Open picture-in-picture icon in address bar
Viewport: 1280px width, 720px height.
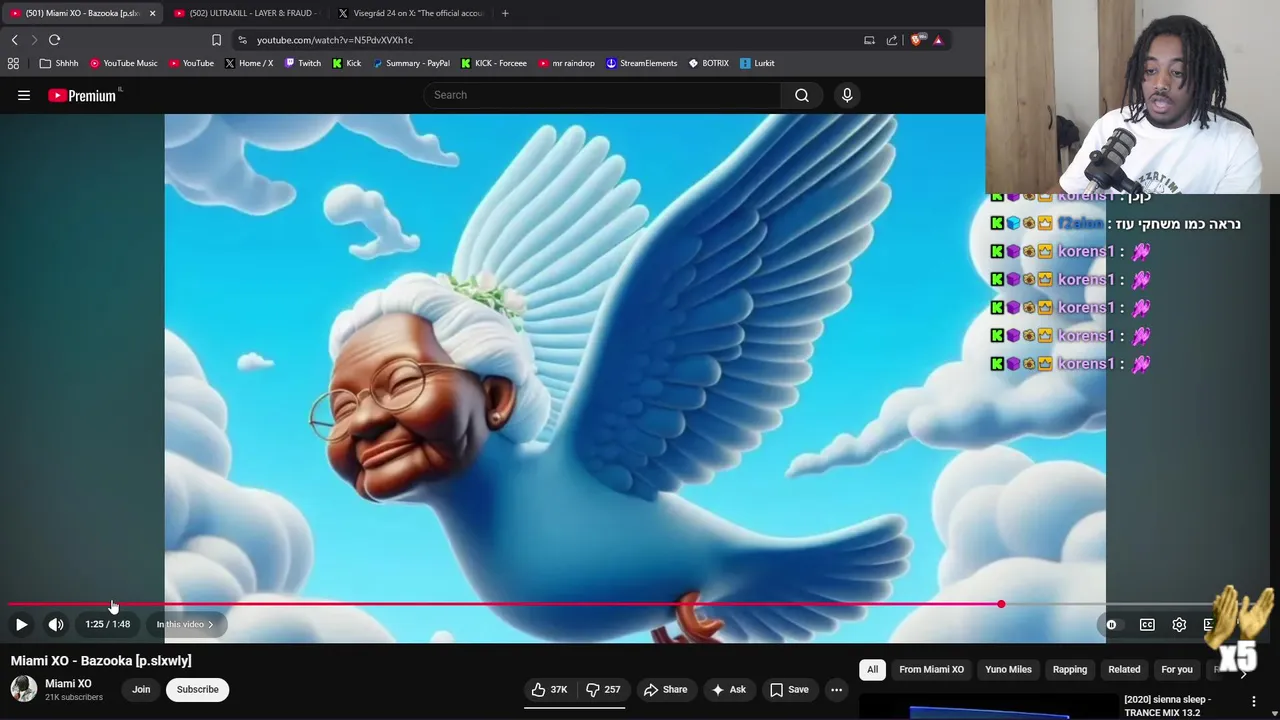[x=869, y=40]
